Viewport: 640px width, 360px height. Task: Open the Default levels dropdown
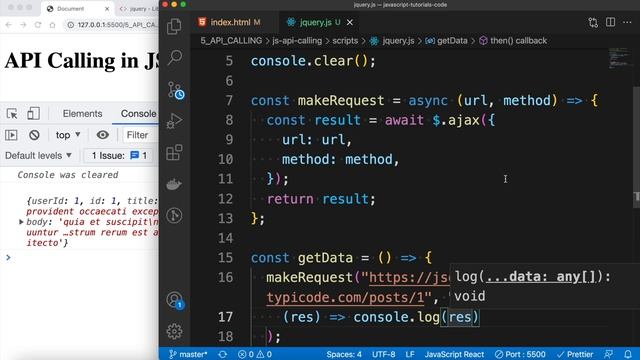tap(38, 156)
